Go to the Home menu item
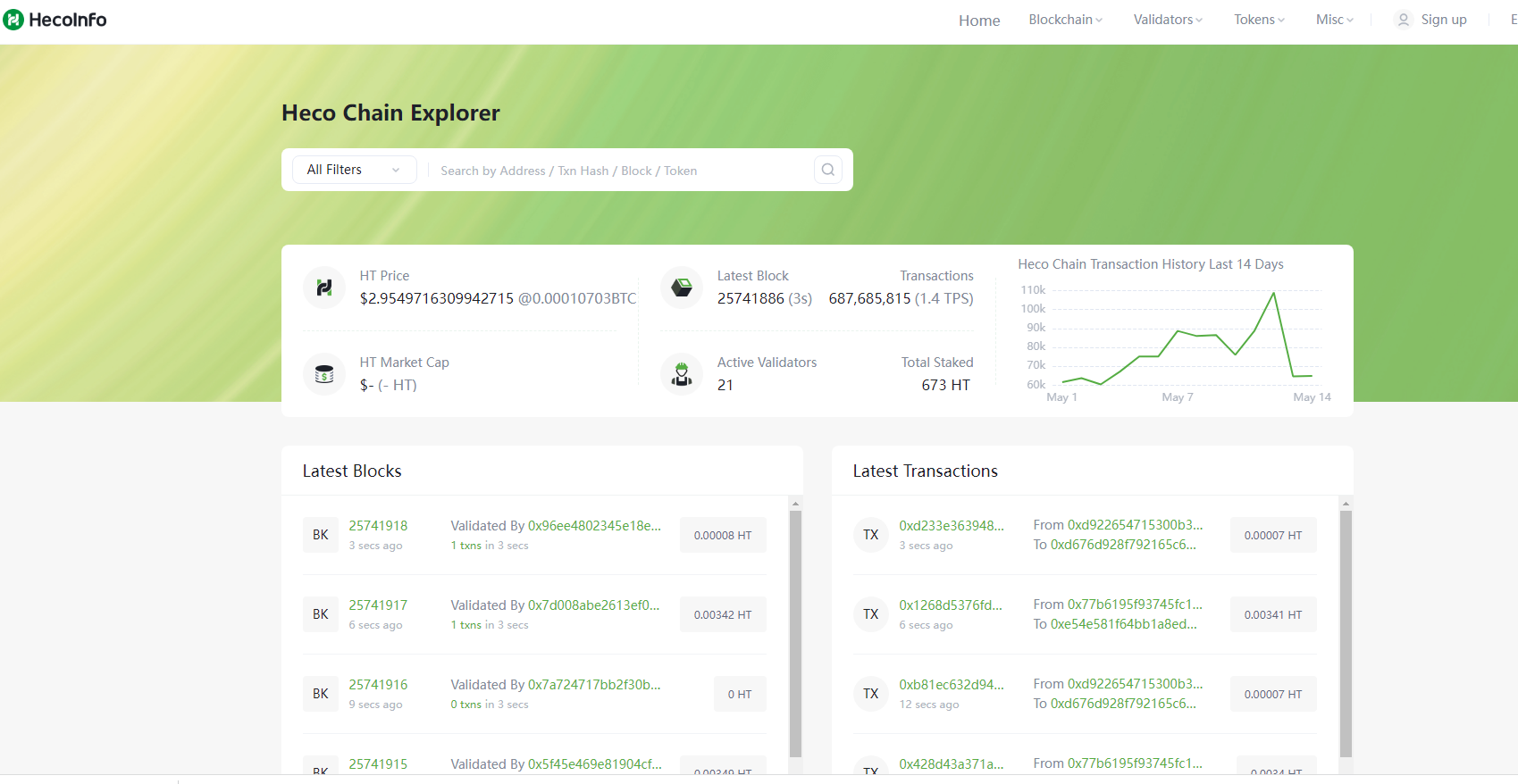This screenshot has width=1518, height=784. tap(979, 21)
